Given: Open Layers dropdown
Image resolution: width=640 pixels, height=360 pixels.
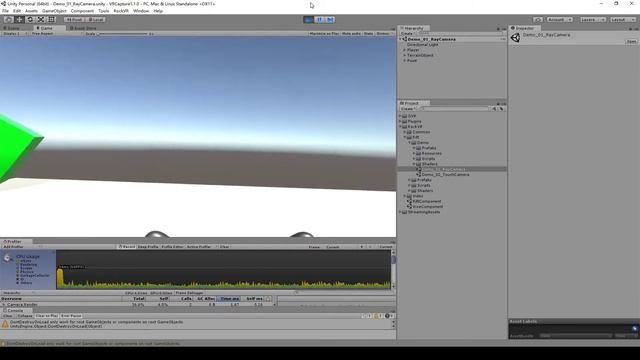Looking at the screenshot, I should coord(592,20).
